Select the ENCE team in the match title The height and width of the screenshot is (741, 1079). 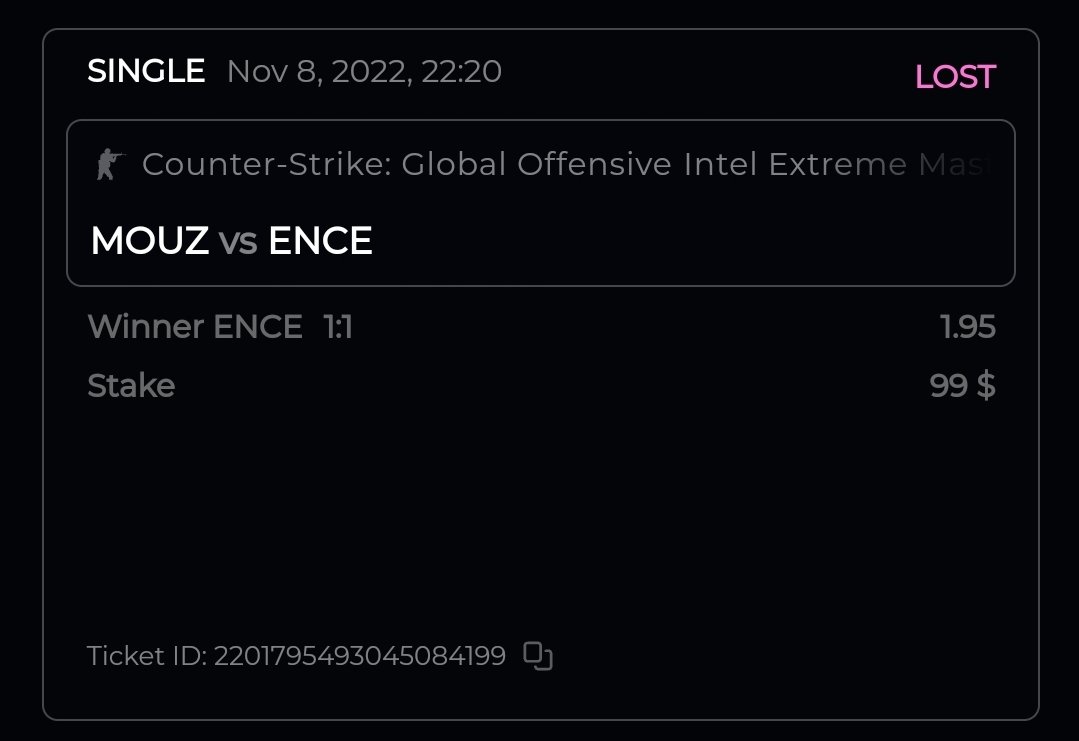(x=320, y=241)
